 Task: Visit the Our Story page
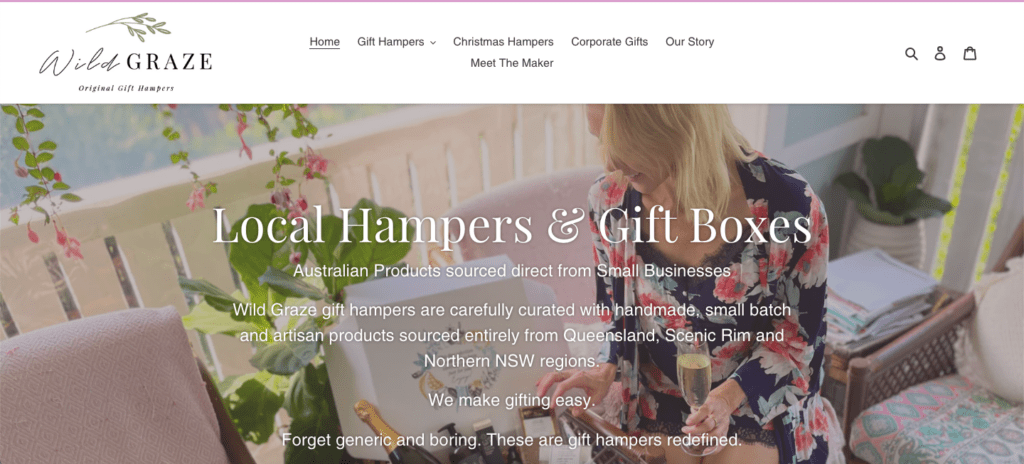pos(690,42)
